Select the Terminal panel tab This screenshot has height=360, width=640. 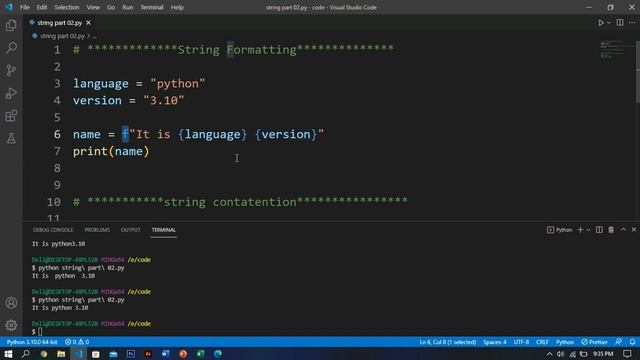(164, 230)
